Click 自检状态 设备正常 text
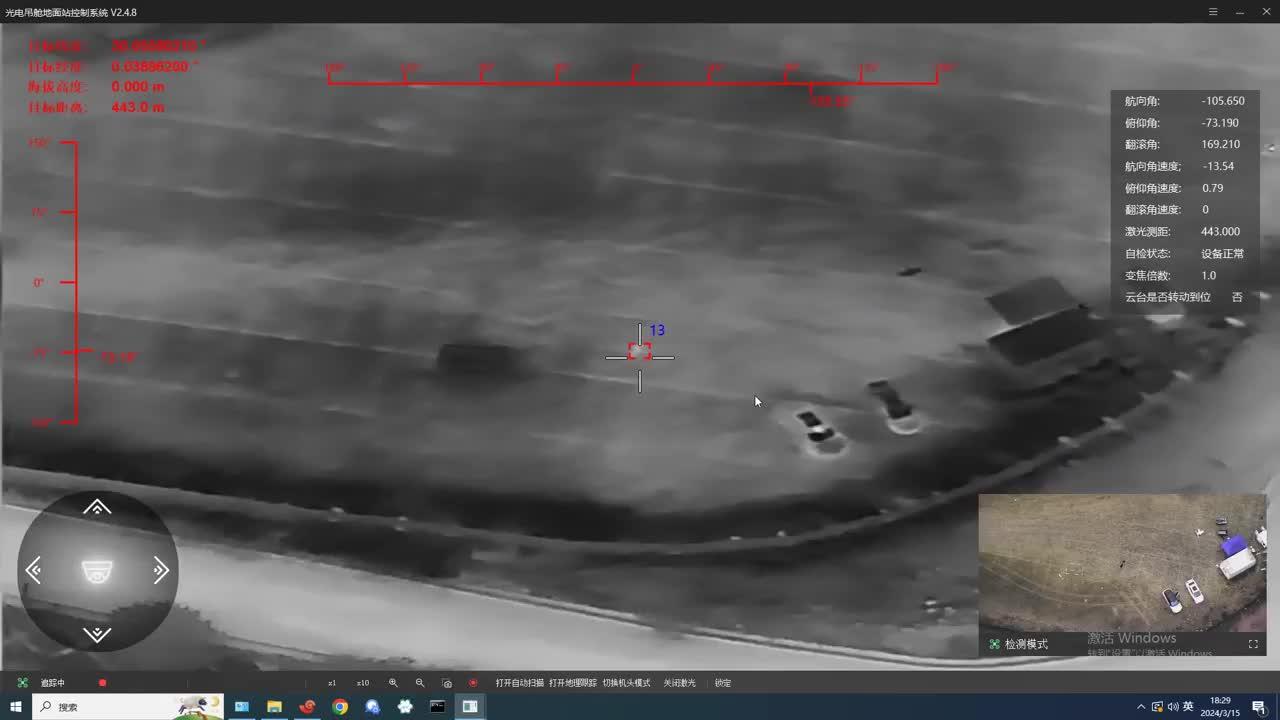Image resolution: width=1280 pixels, height=720 pixels. pyautogui.click(x=1223, y=254)
